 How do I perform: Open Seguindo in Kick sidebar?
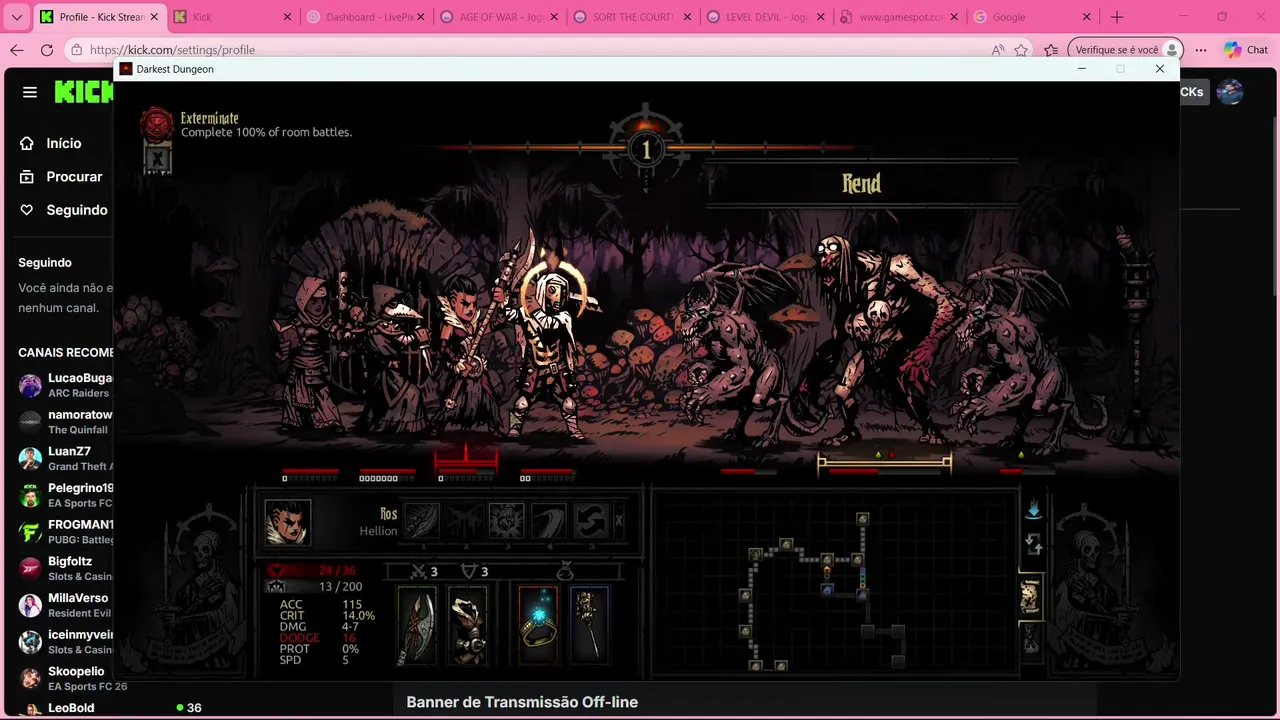[x=63, y=210]
